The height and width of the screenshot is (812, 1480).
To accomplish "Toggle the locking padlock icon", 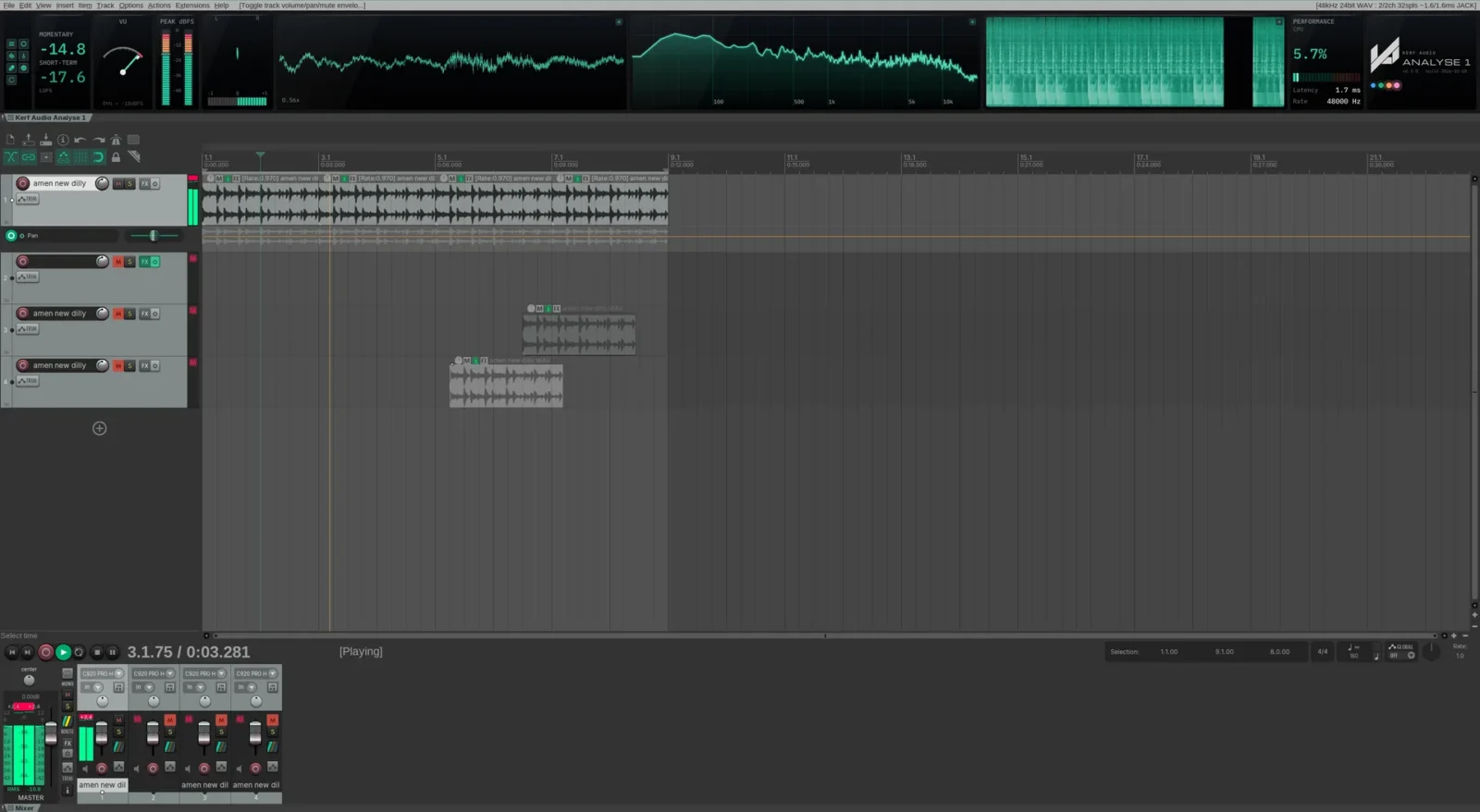I will [116, 157].
